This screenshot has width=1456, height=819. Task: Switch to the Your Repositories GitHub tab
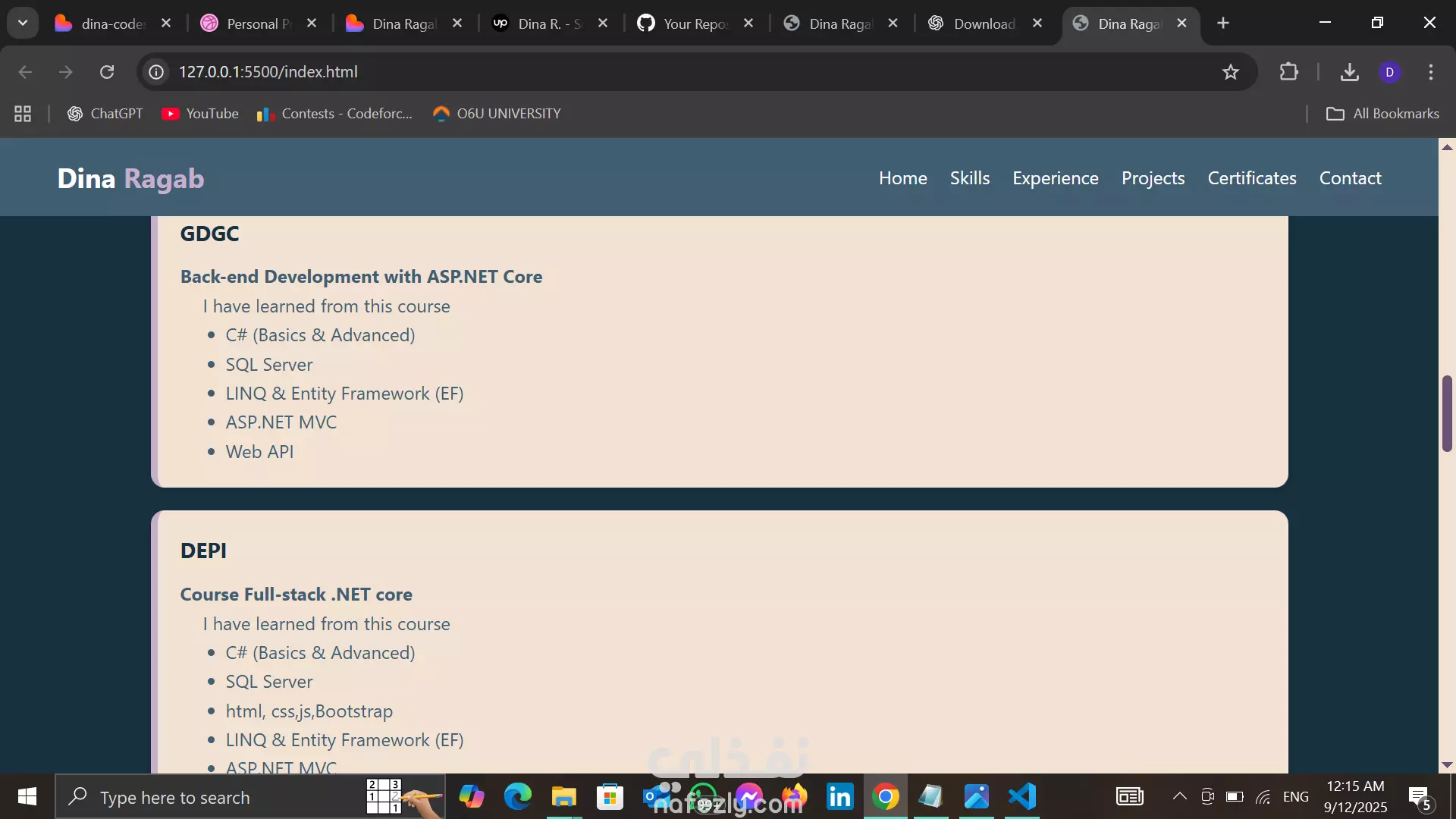click(x=686, y=24)
